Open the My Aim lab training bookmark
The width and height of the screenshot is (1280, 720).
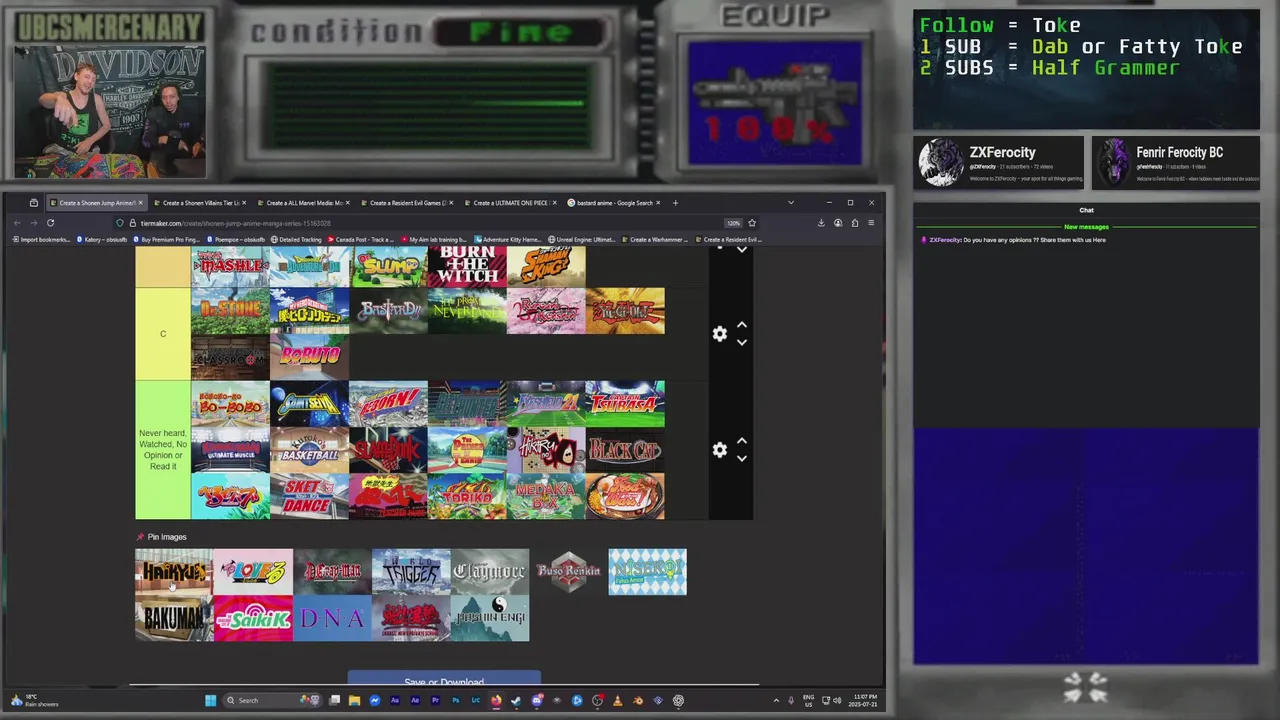[436, 240]
